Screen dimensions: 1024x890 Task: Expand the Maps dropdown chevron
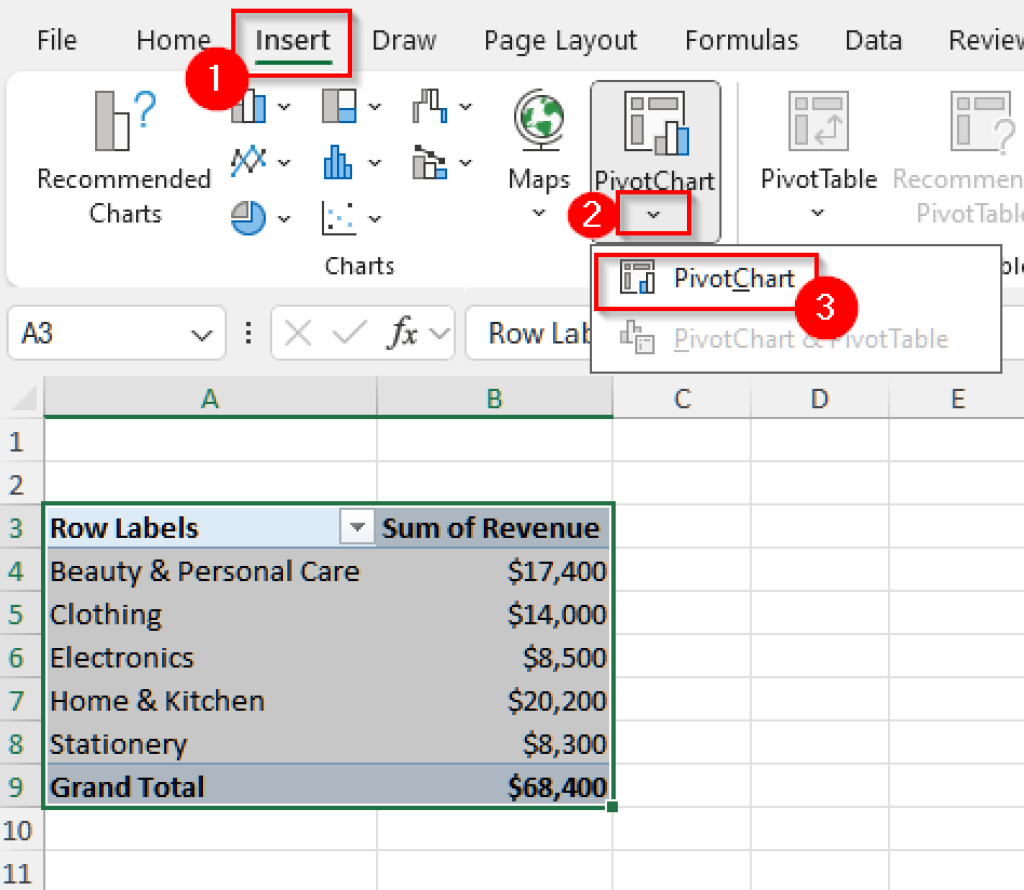pyautogui.click(x=539, y=212)
